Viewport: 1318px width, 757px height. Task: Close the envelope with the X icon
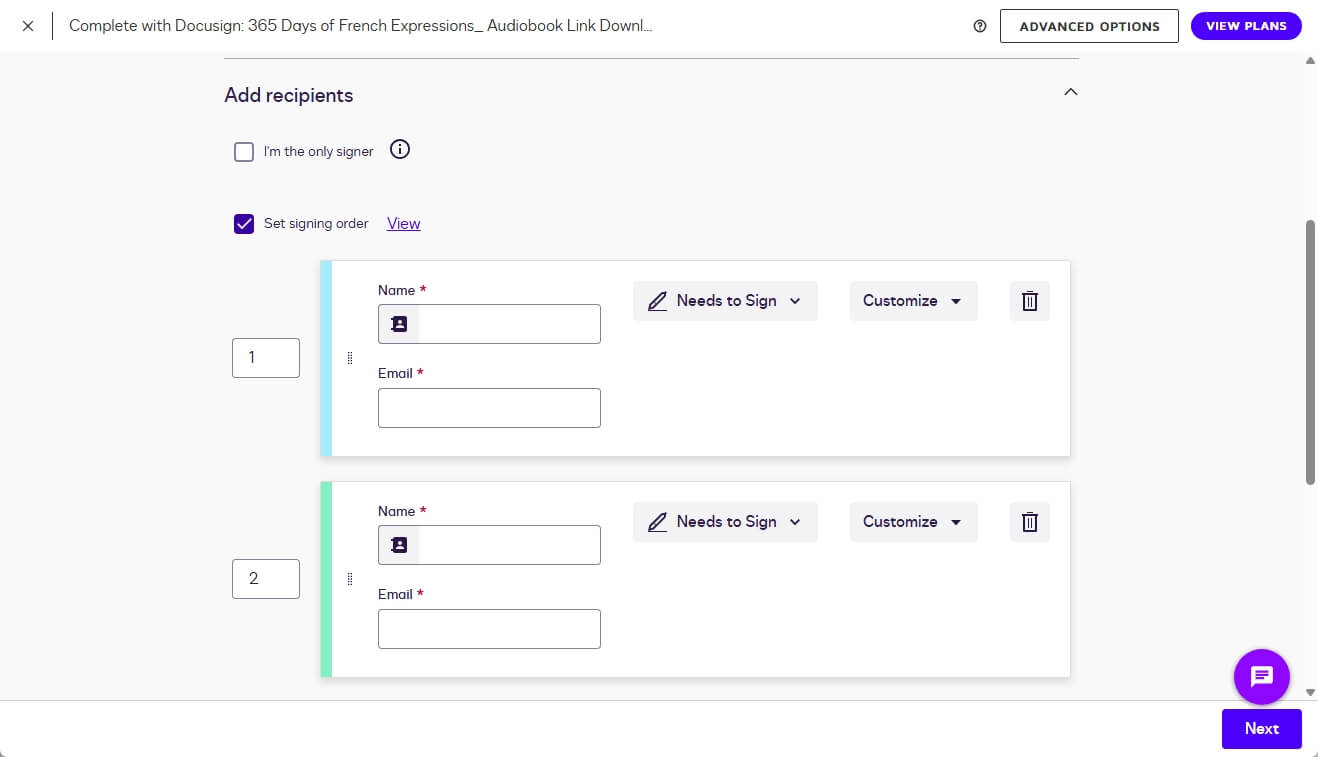click(27, 26)
